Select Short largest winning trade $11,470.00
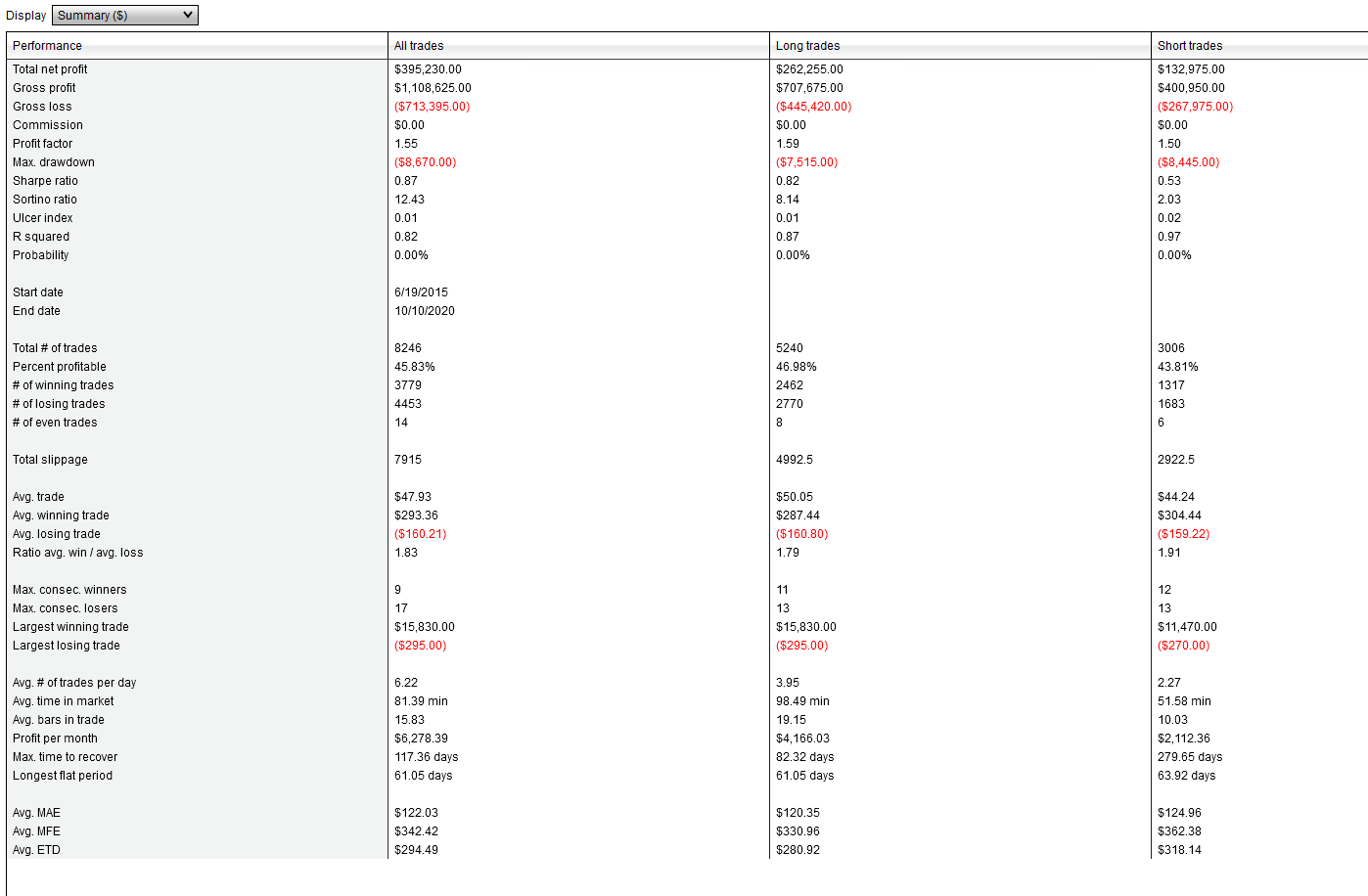Screen dimensions: 1368x896 point(1188,627)
